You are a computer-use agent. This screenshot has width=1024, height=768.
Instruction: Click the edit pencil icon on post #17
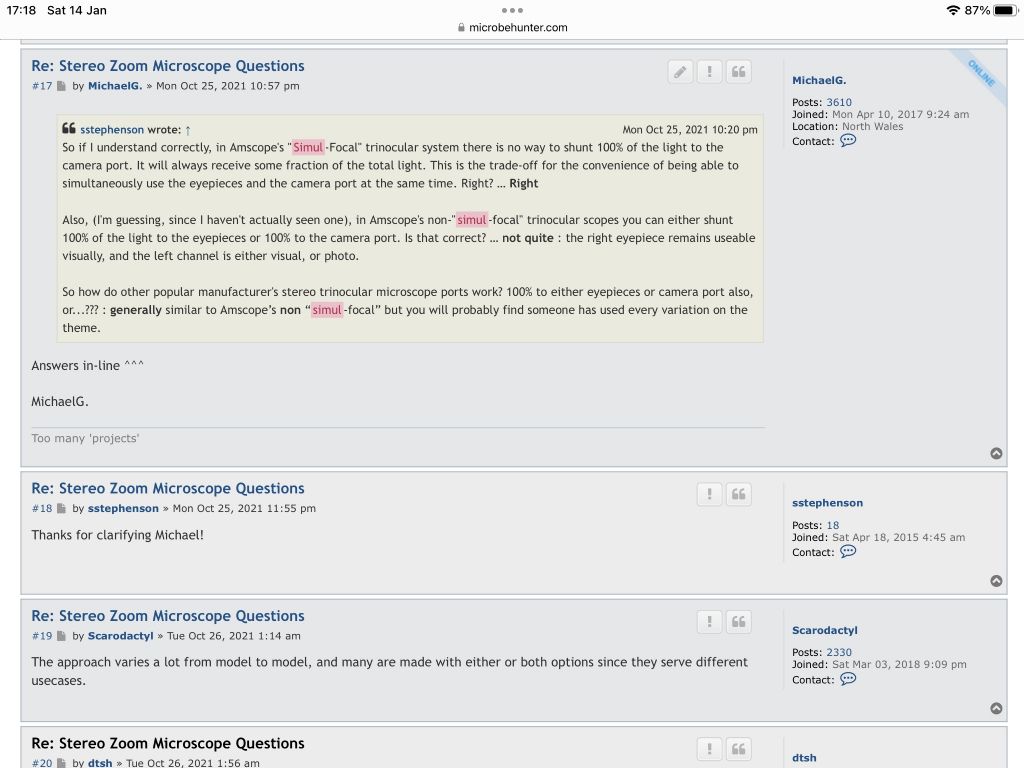pyautogui.click(x=680, y=72)
